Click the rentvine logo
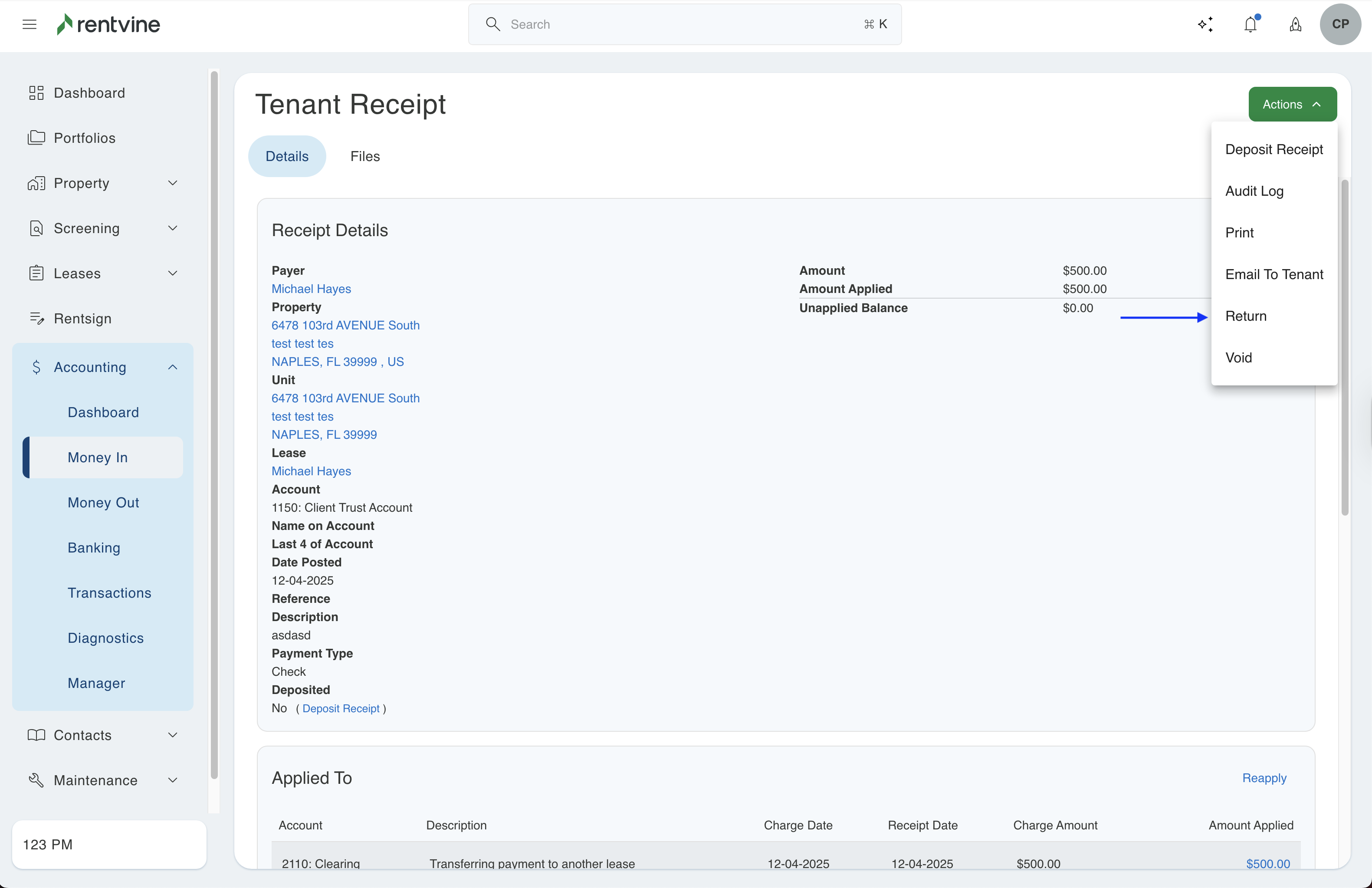The width and height of the screenshot is (1372, 888). [x=108, y=24]
